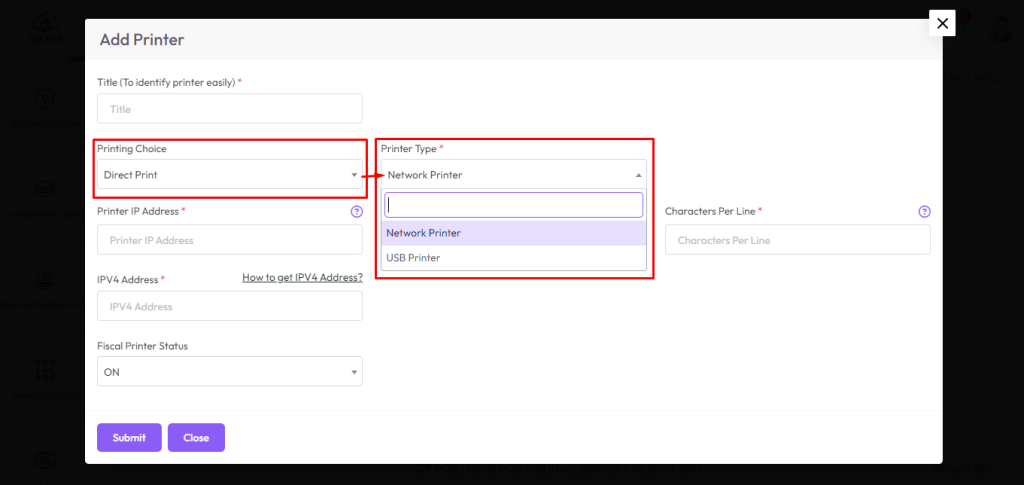This screenshot has width=1024, height=485.
Task: Select USB Printer option
Action: [x=514, y=258]
